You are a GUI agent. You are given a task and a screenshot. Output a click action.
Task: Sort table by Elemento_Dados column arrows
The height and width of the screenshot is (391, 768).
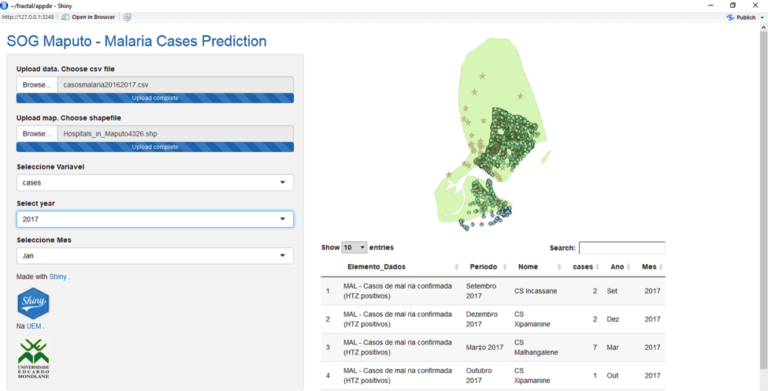[x=456, y=267]
